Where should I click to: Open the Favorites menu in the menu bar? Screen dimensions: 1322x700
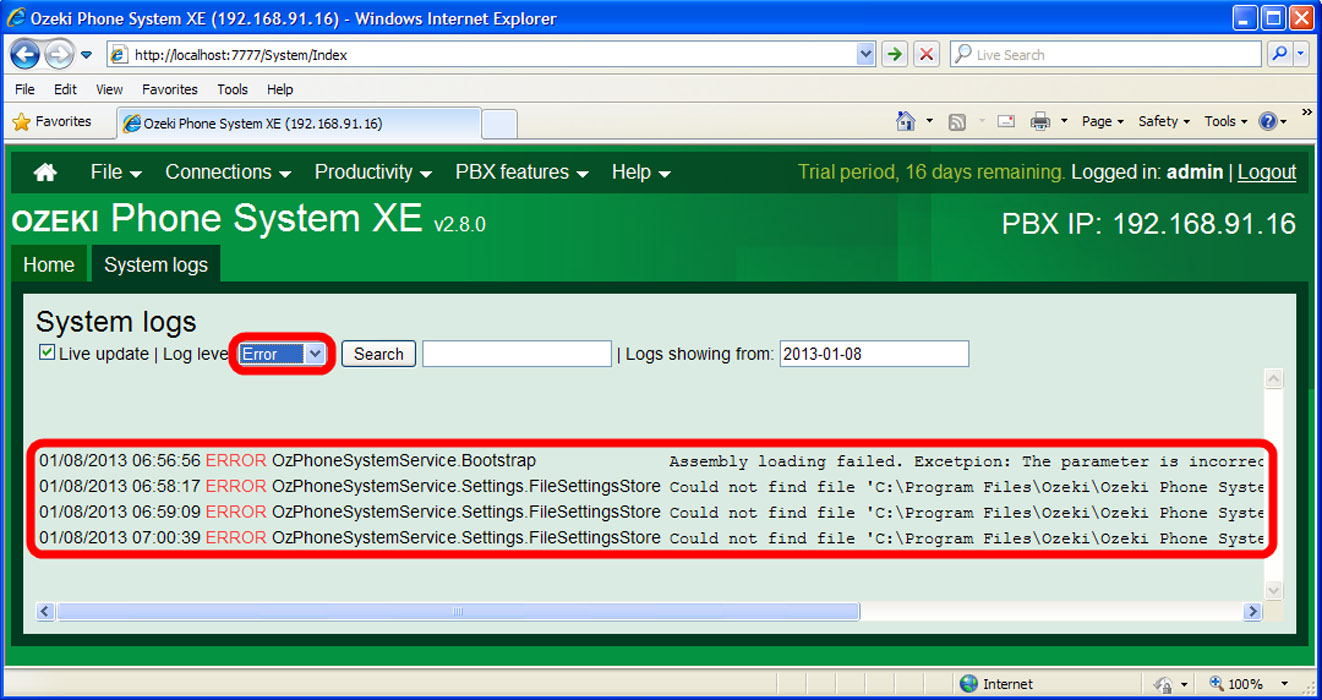(x=170, y=89)
